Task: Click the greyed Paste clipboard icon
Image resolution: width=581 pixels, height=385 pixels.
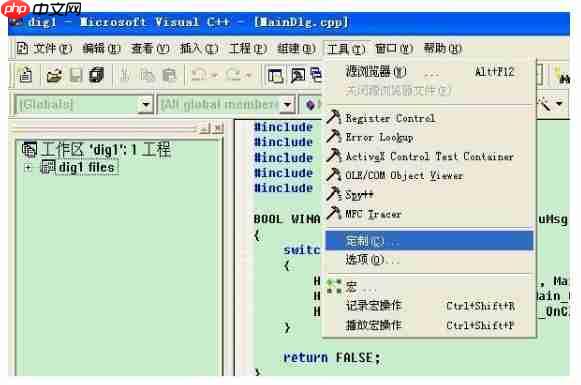Action: (x=170, y=76)
